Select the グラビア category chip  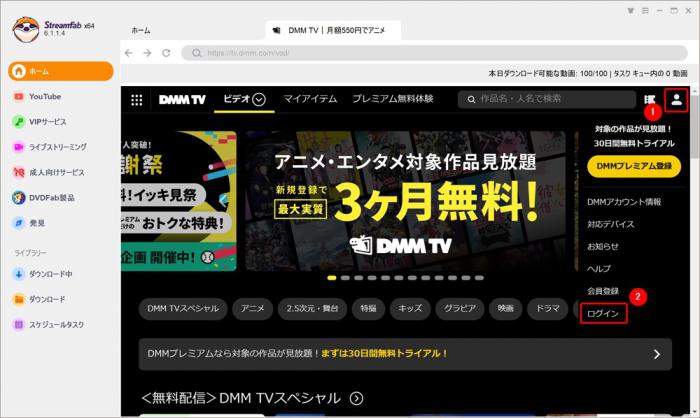click(460, 309)
